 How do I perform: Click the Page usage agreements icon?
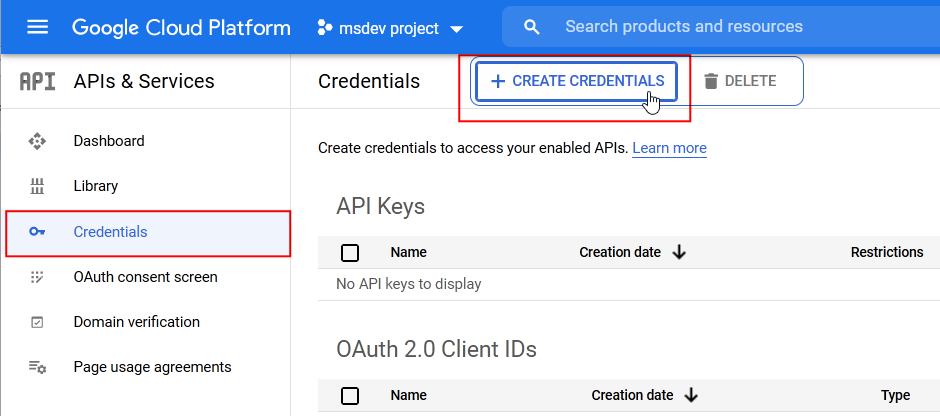pyautogui.click(x=37, y=367)
